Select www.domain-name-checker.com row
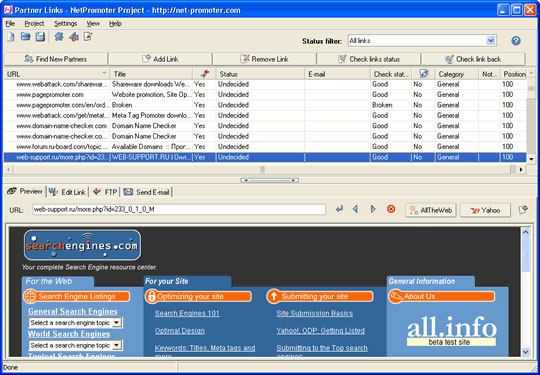 coord(265,126)
